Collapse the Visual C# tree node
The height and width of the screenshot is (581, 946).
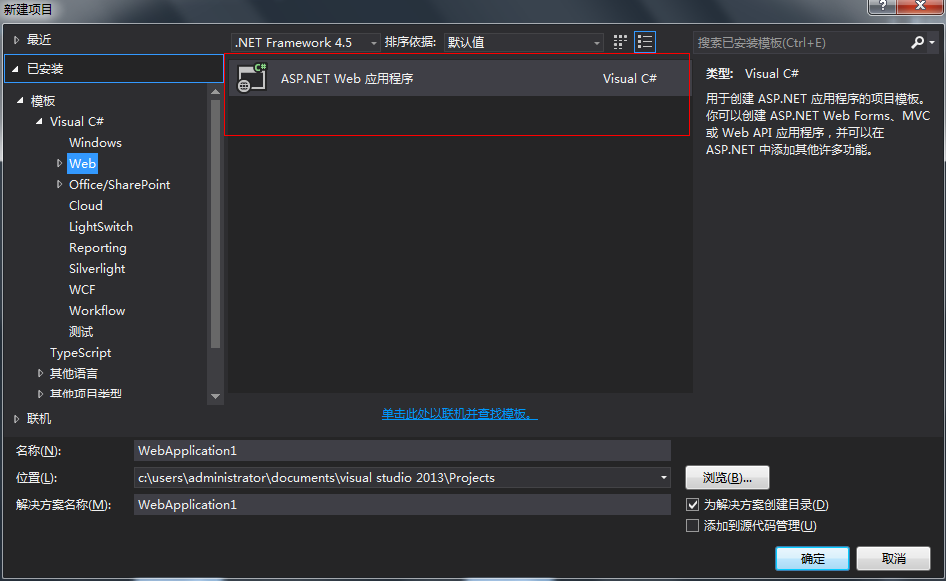click(39, 121)
